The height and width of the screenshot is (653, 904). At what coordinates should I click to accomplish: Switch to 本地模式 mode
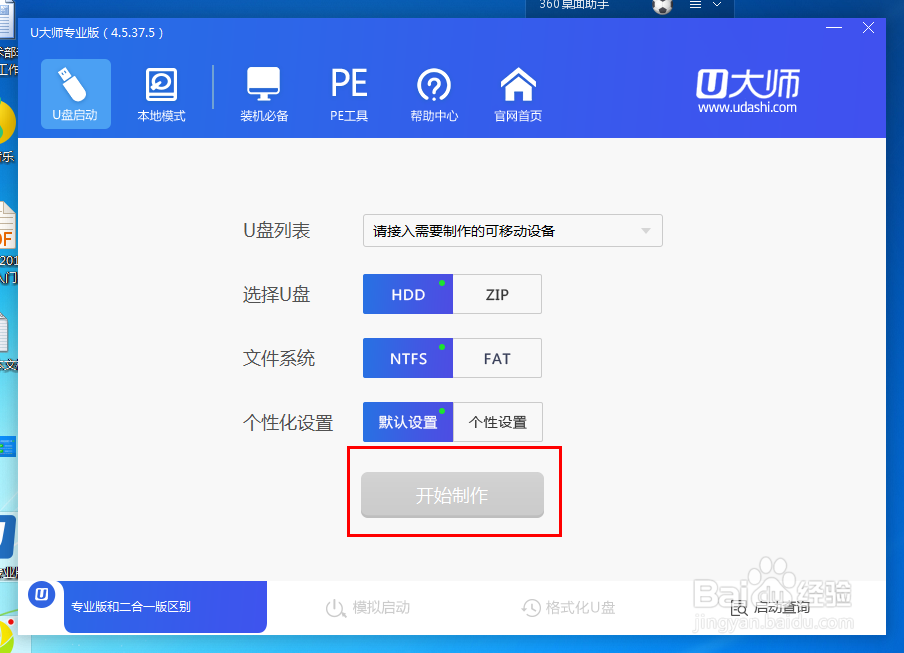tap(161, 95)
